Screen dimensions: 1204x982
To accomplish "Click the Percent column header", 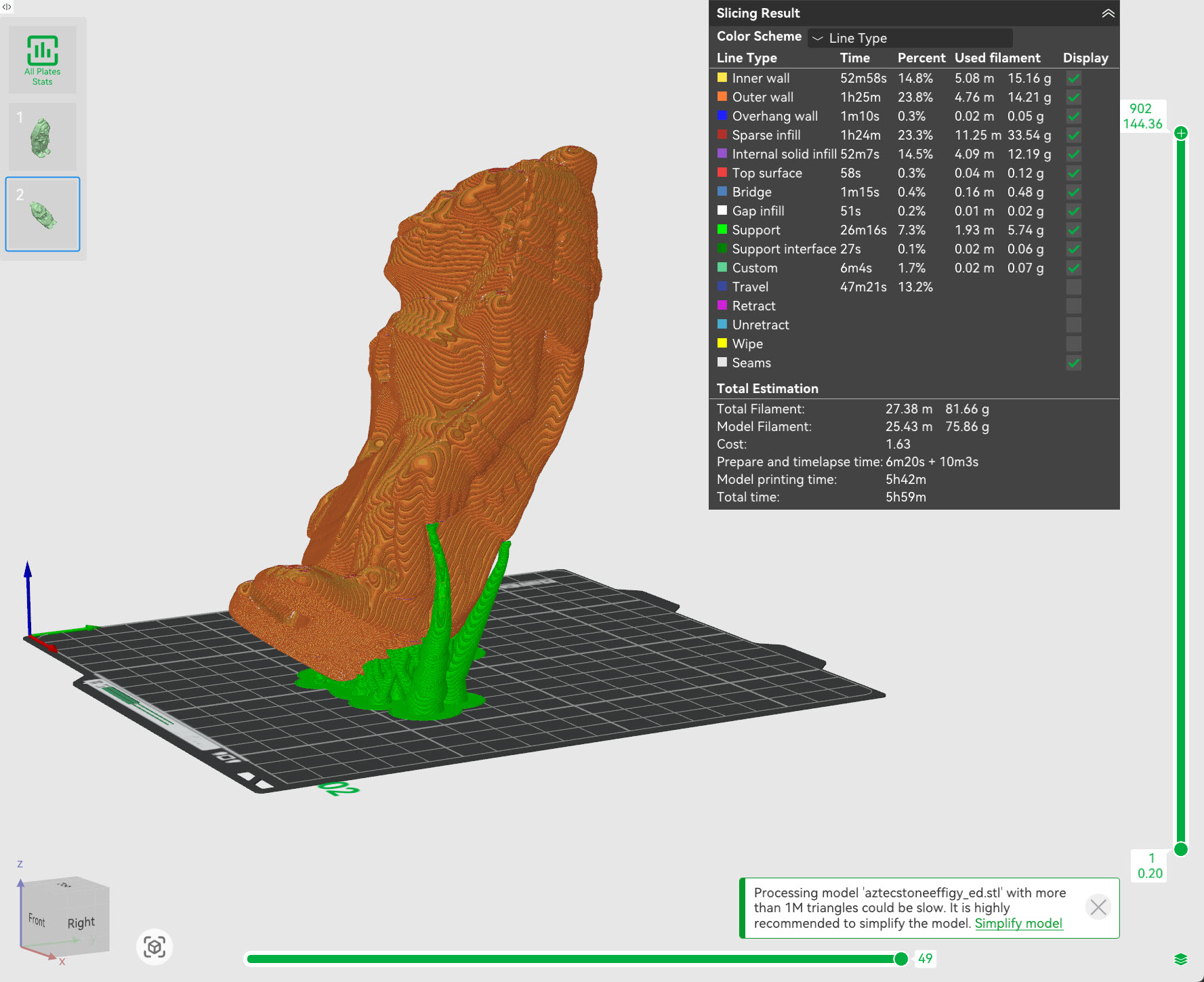I will click(921, 58).
